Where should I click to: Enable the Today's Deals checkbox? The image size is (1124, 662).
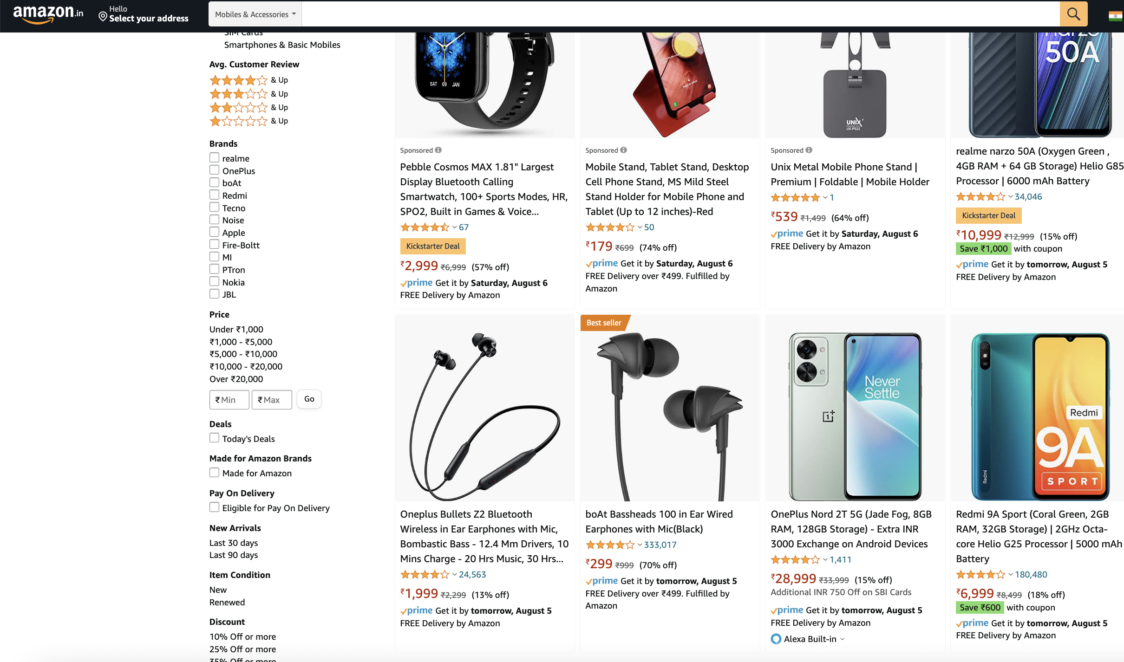click(x=214, y=438)
